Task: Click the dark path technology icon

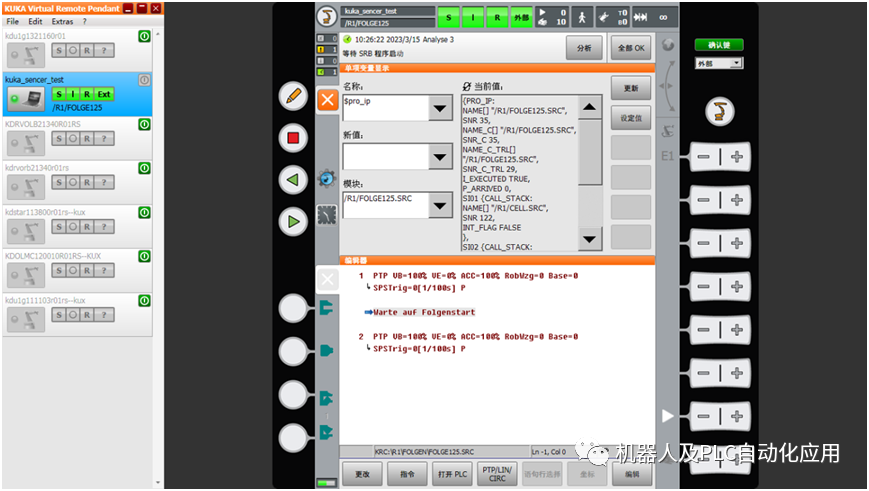Action: coord(327,215)
